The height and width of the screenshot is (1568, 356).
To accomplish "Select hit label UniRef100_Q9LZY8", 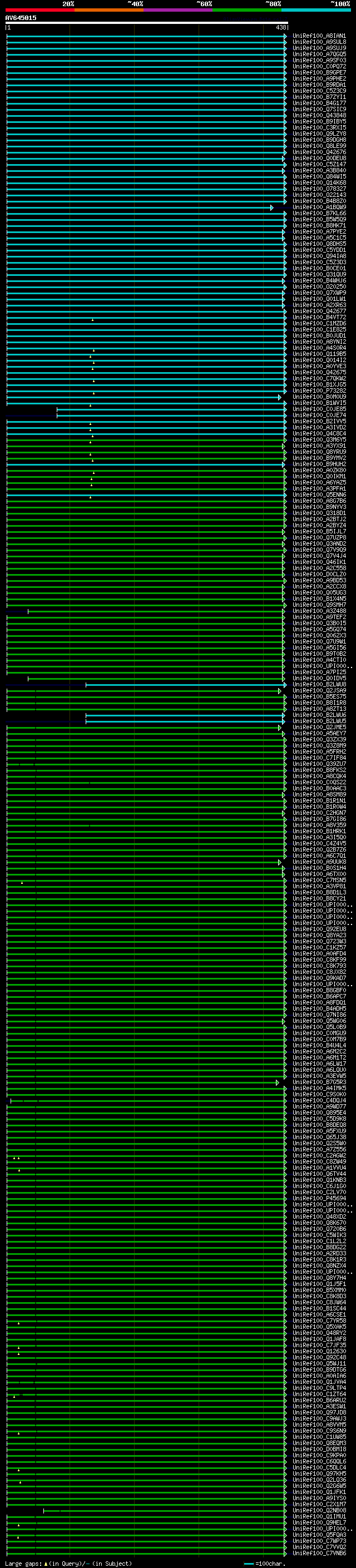I will (319, 134).
